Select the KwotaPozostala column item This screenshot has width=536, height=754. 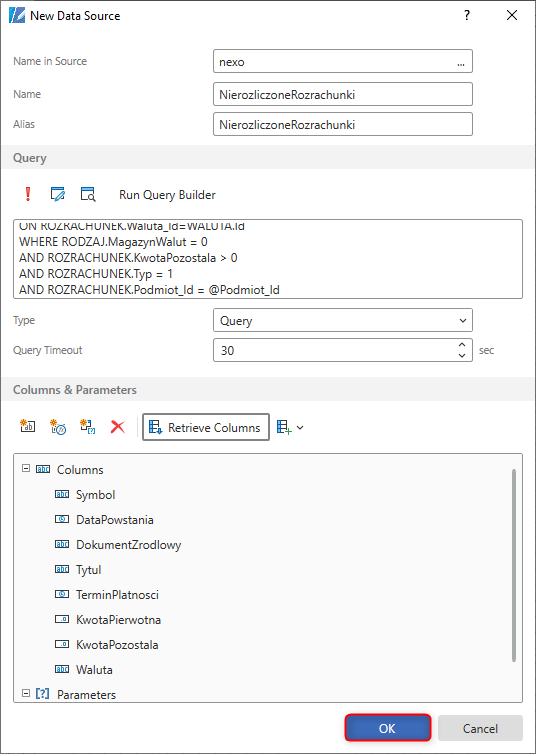pyautogui.click(x=117, y=645)
